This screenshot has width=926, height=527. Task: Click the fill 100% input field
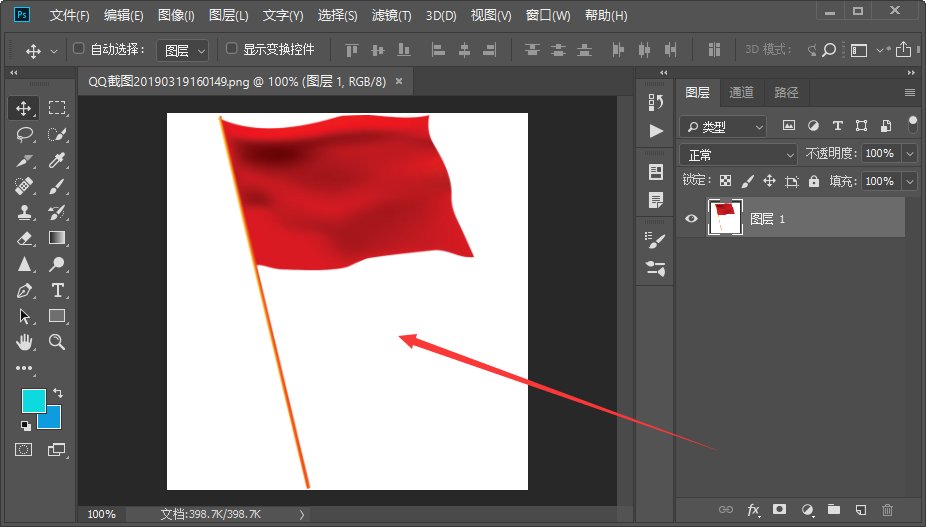tap(881, 181)
